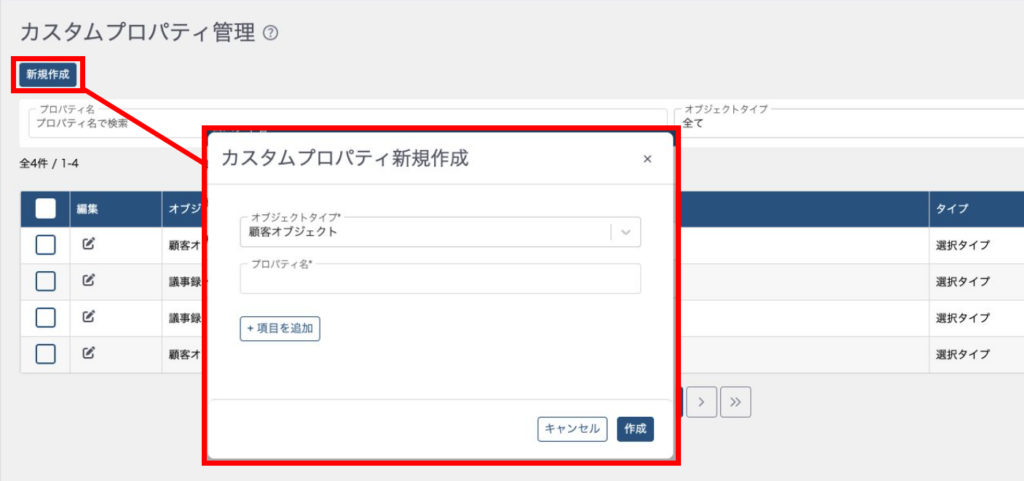Close the カスタムプロパティ新規作成 dialog with X

click(x=647, y=159)
